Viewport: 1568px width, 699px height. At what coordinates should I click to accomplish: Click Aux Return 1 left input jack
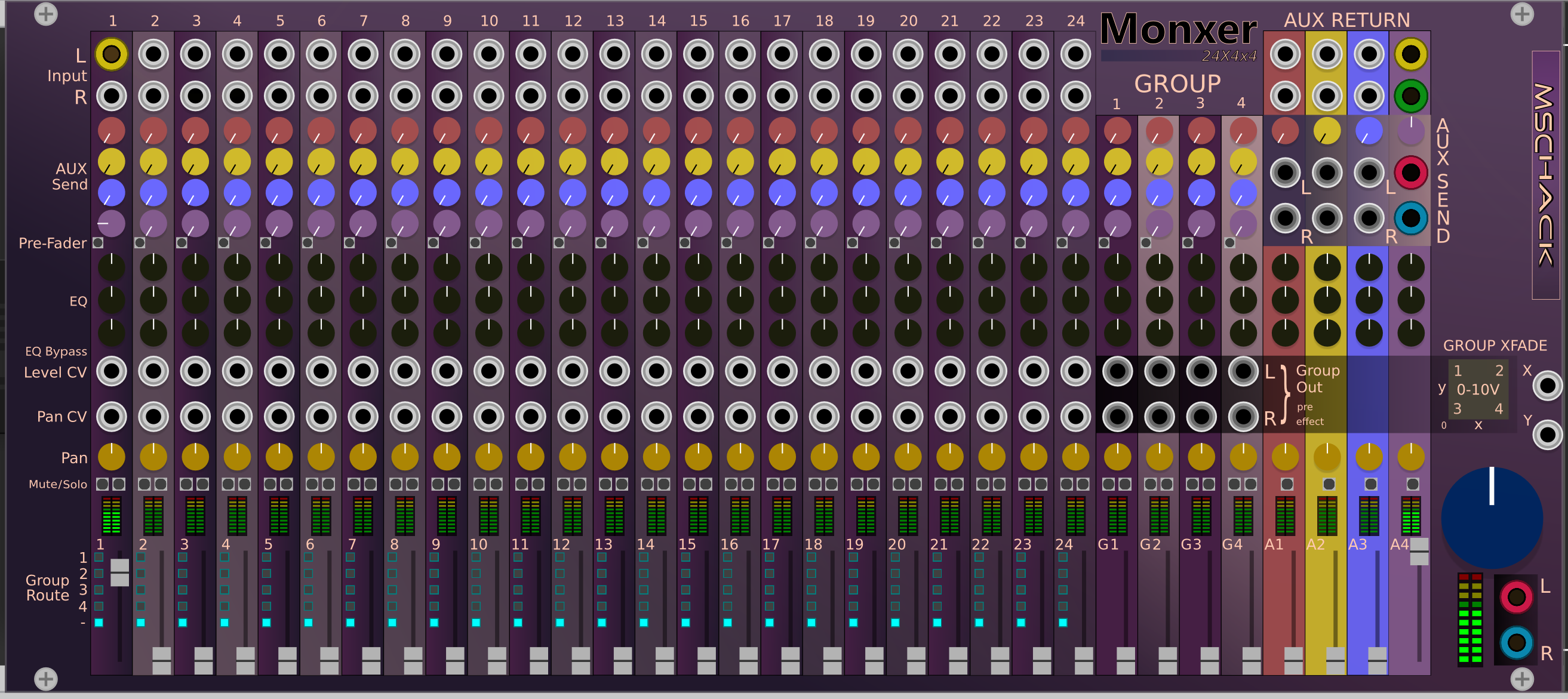click(x=1285, y=54)
